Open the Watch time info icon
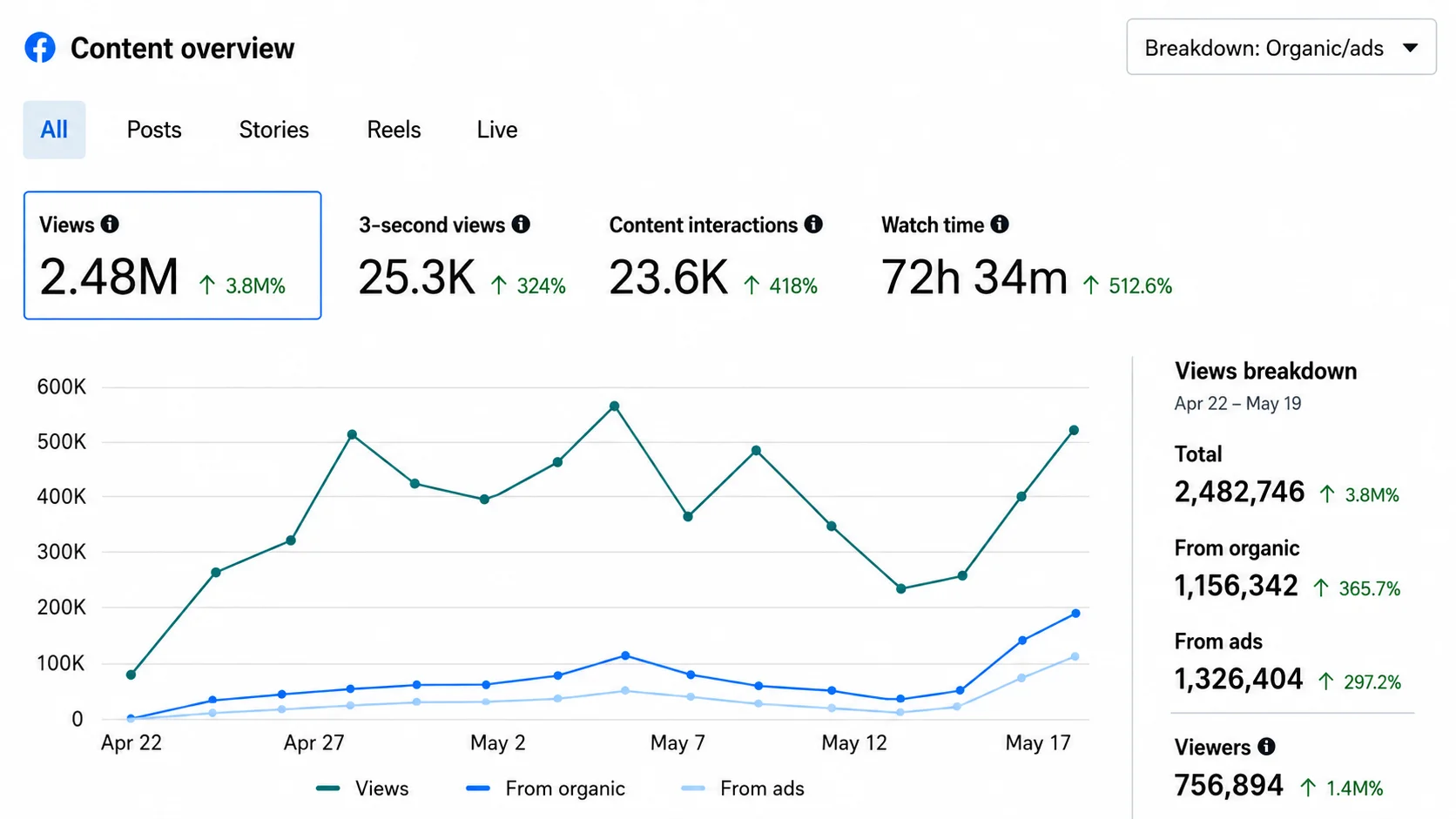This screenshot has width=1456, height=819. pos(1000,224)
